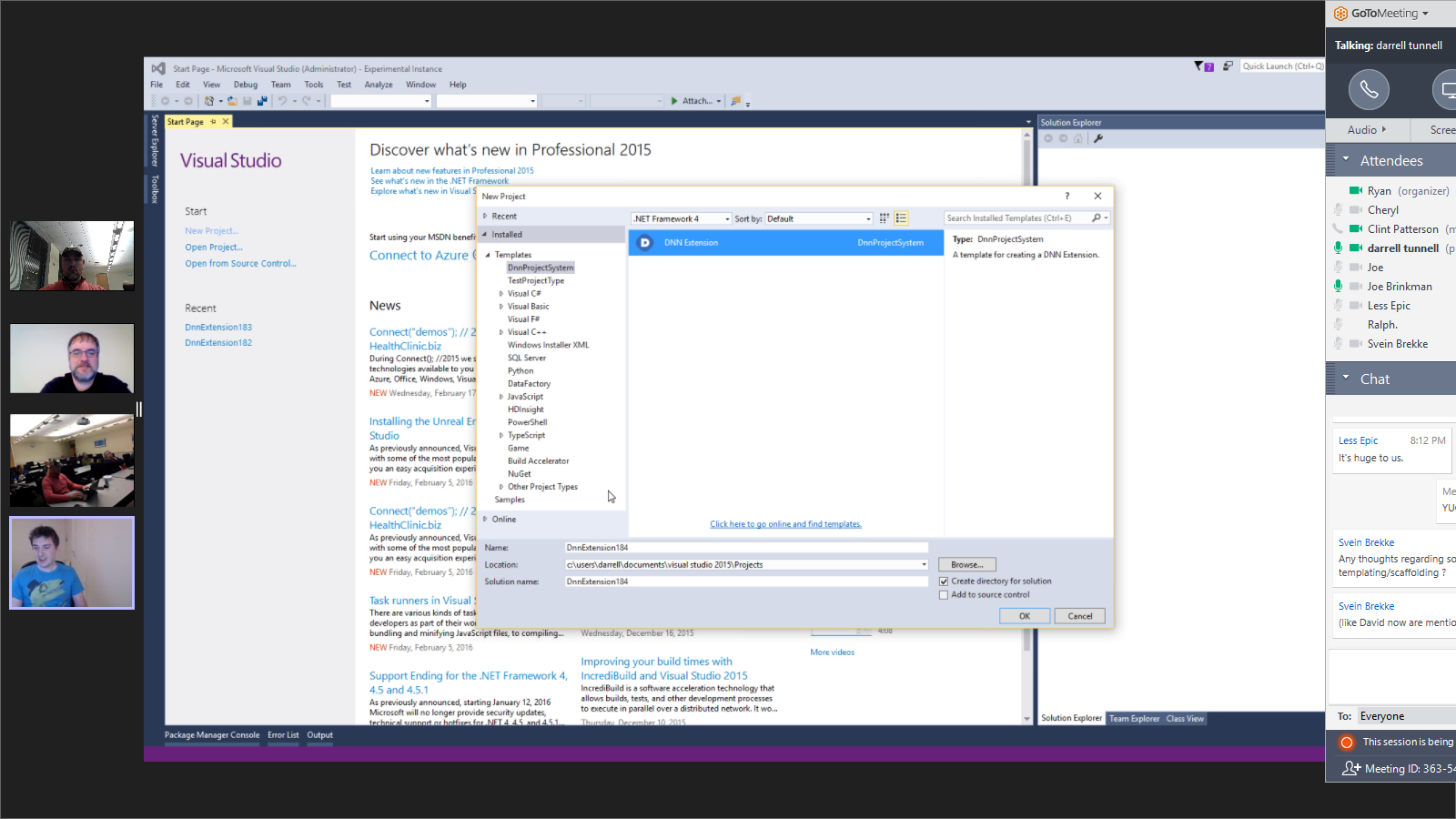The height and width of the screenshot is (819, 1456).
Task: Enable Add to source control checkbox
Action: 944,595
